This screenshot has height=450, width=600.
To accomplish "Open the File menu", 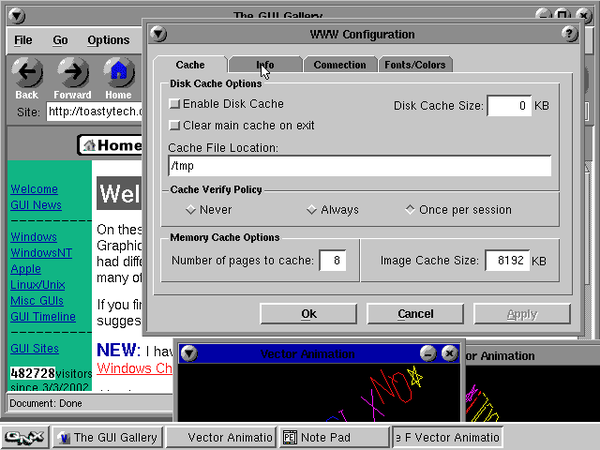I will (22, 40).
